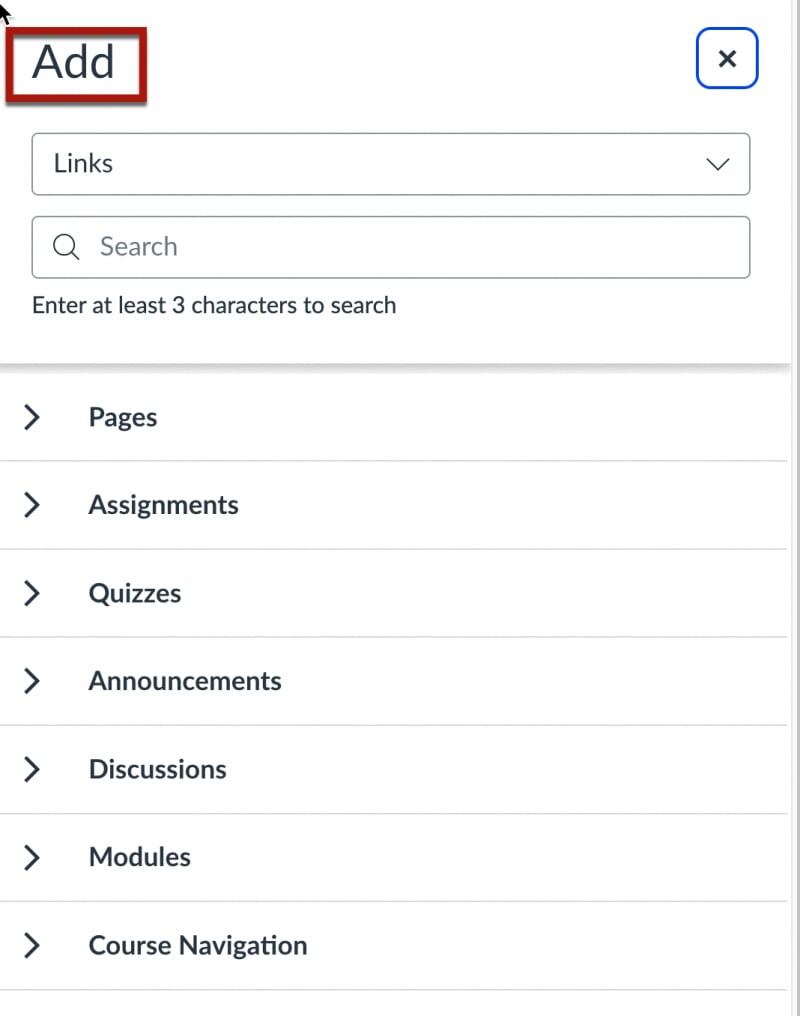Select the Announcements category row
The width and height of the screenshot is (800, 1016).
185,682
